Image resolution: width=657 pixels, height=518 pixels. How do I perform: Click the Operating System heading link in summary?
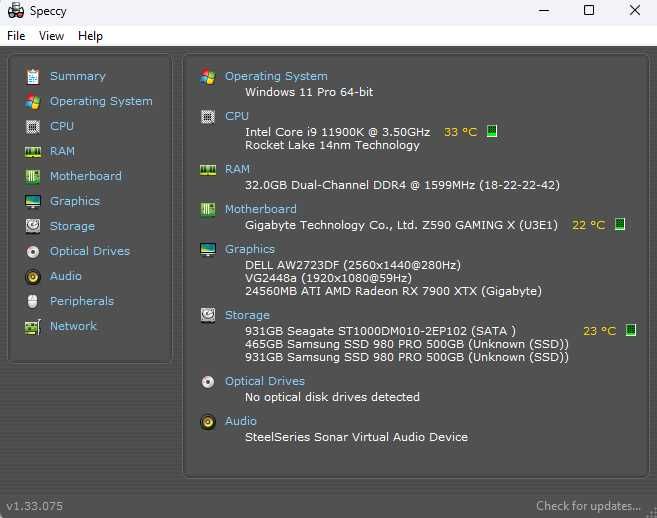tap(276, 76)
